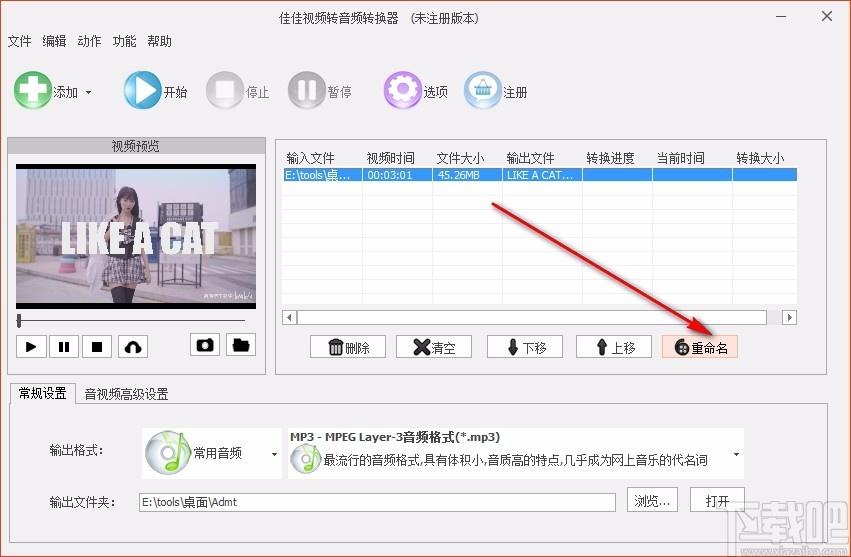The height and width of the screenshot is (557, 851).
Task: Click the LIKE A CAT video thumbnail
Action: coord(136,236)
